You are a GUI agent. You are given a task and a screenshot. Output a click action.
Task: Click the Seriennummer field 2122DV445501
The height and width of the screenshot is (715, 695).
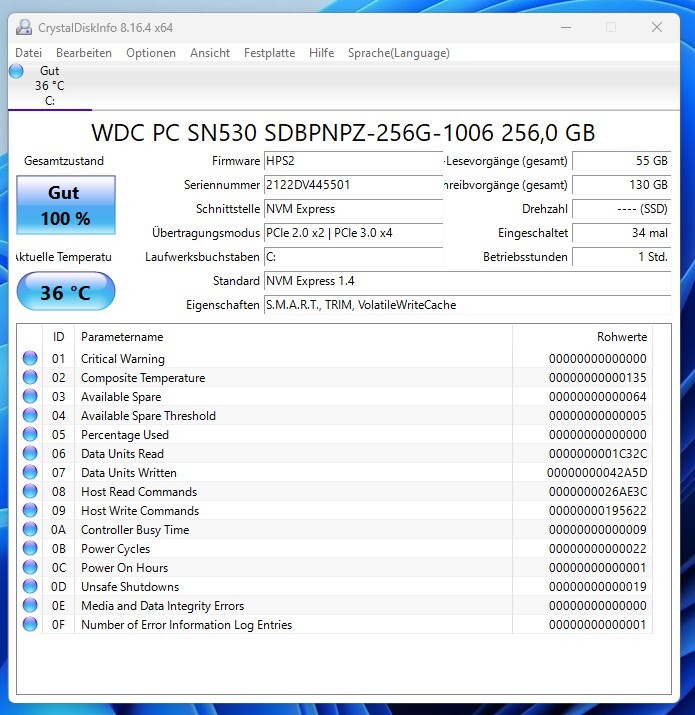[x=353, y=185]
